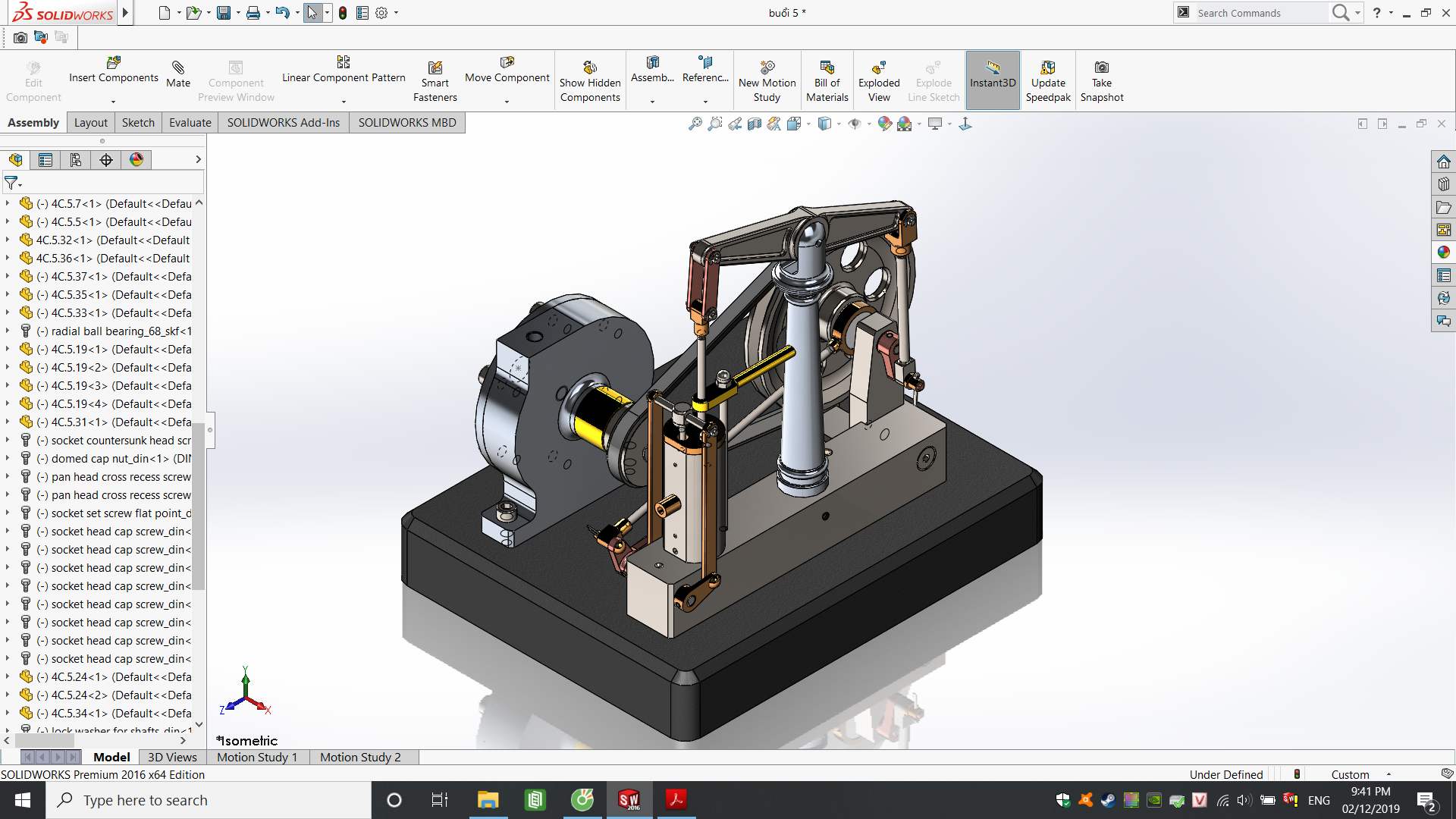Image resolution: width=1456 pixels, height=819 pixels.
Task: Open Adobe Acrobat from taskbar
Action: pyautogui.click(x=676, y=800)
